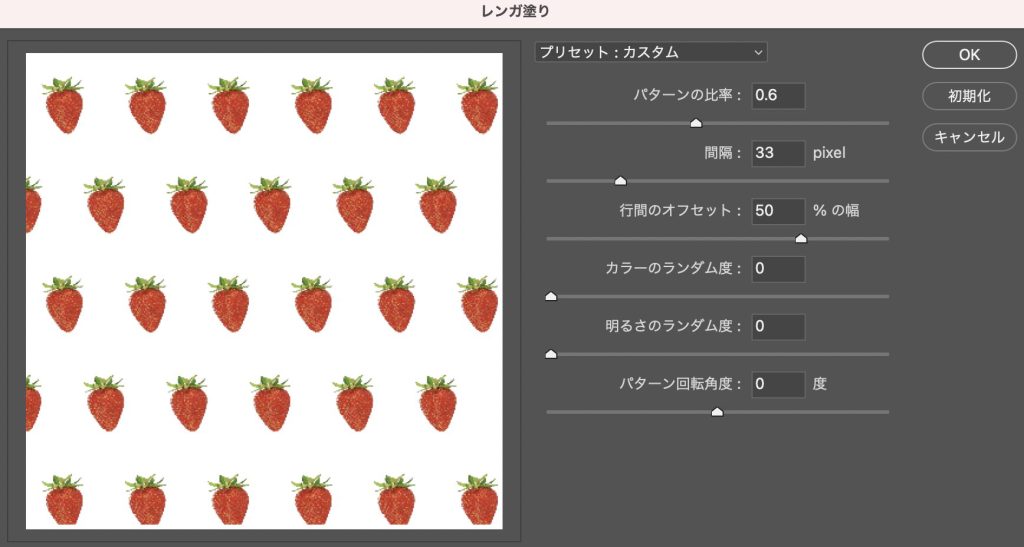
Task: Click the 明るさのランダム度 value field
Action: [778, 326]
